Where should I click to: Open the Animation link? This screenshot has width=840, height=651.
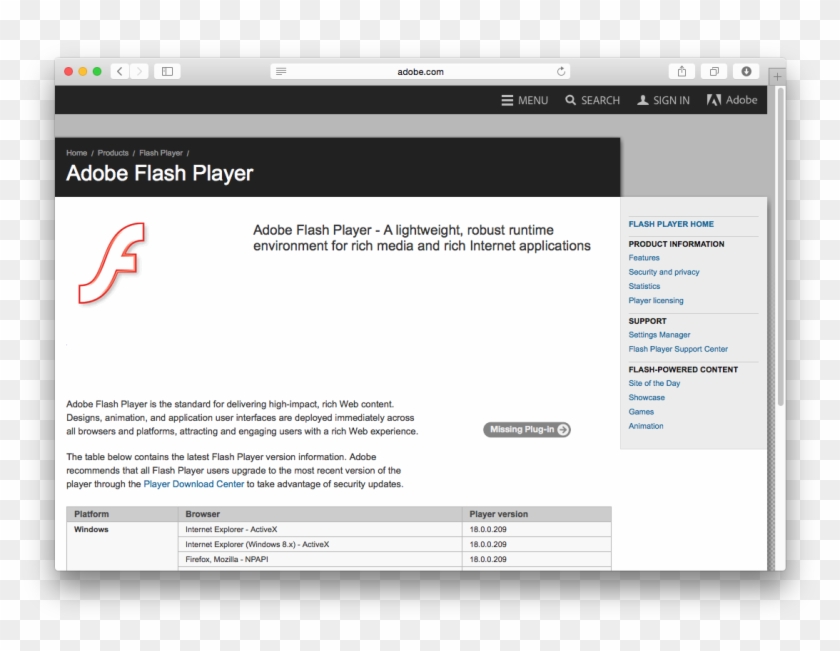click(646, 426)
